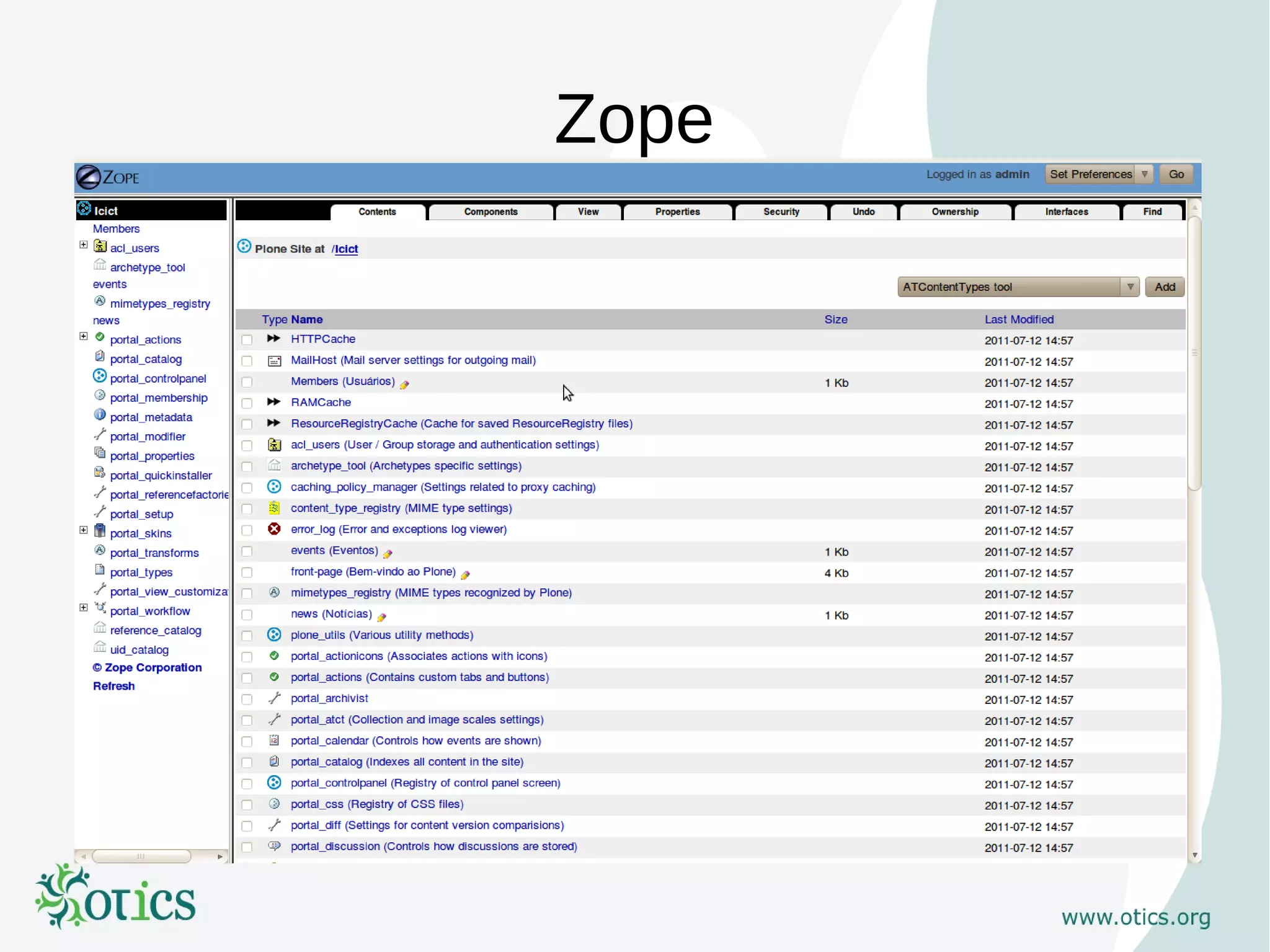Open the Set Preferences dropdown
Screen dimensions: 1270x952
point(1098,174)
